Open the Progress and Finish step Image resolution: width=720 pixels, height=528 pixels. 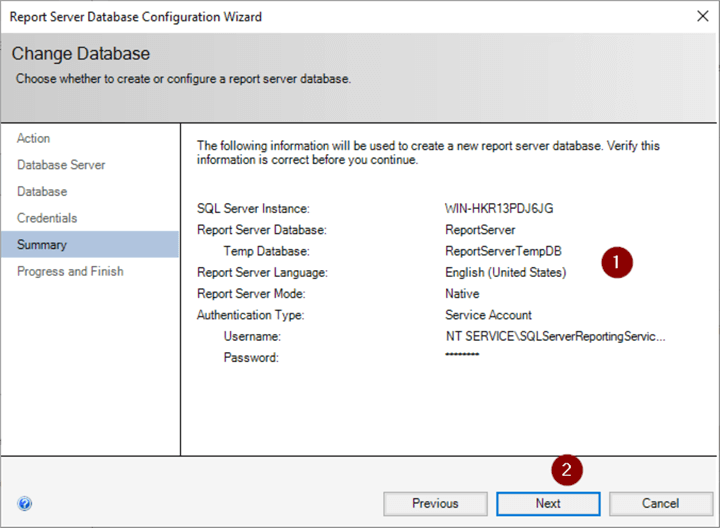coord(70,271)
